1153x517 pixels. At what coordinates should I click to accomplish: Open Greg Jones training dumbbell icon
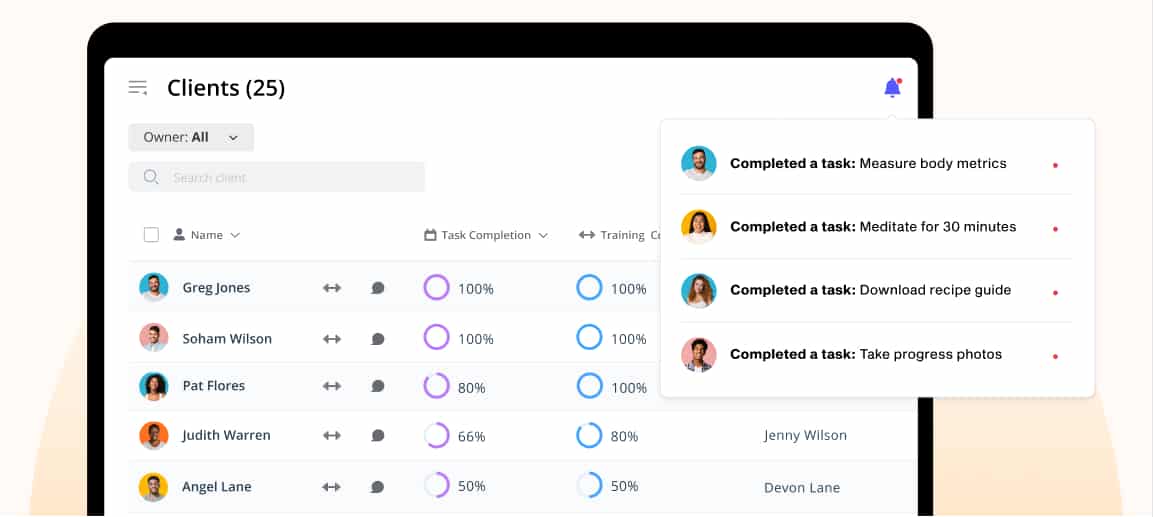coord(332,288)
